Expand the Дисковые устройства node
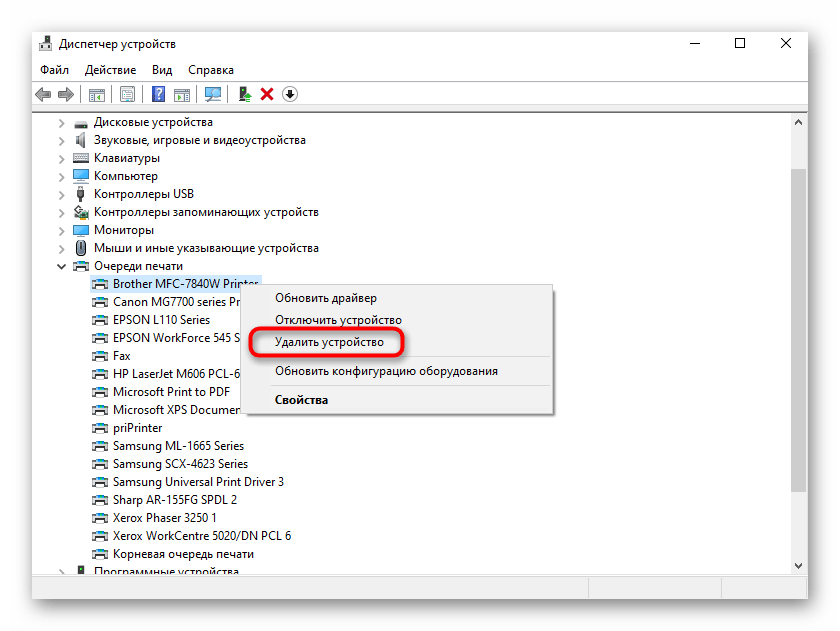Screen dimensions: 840x631 [62, 122]
